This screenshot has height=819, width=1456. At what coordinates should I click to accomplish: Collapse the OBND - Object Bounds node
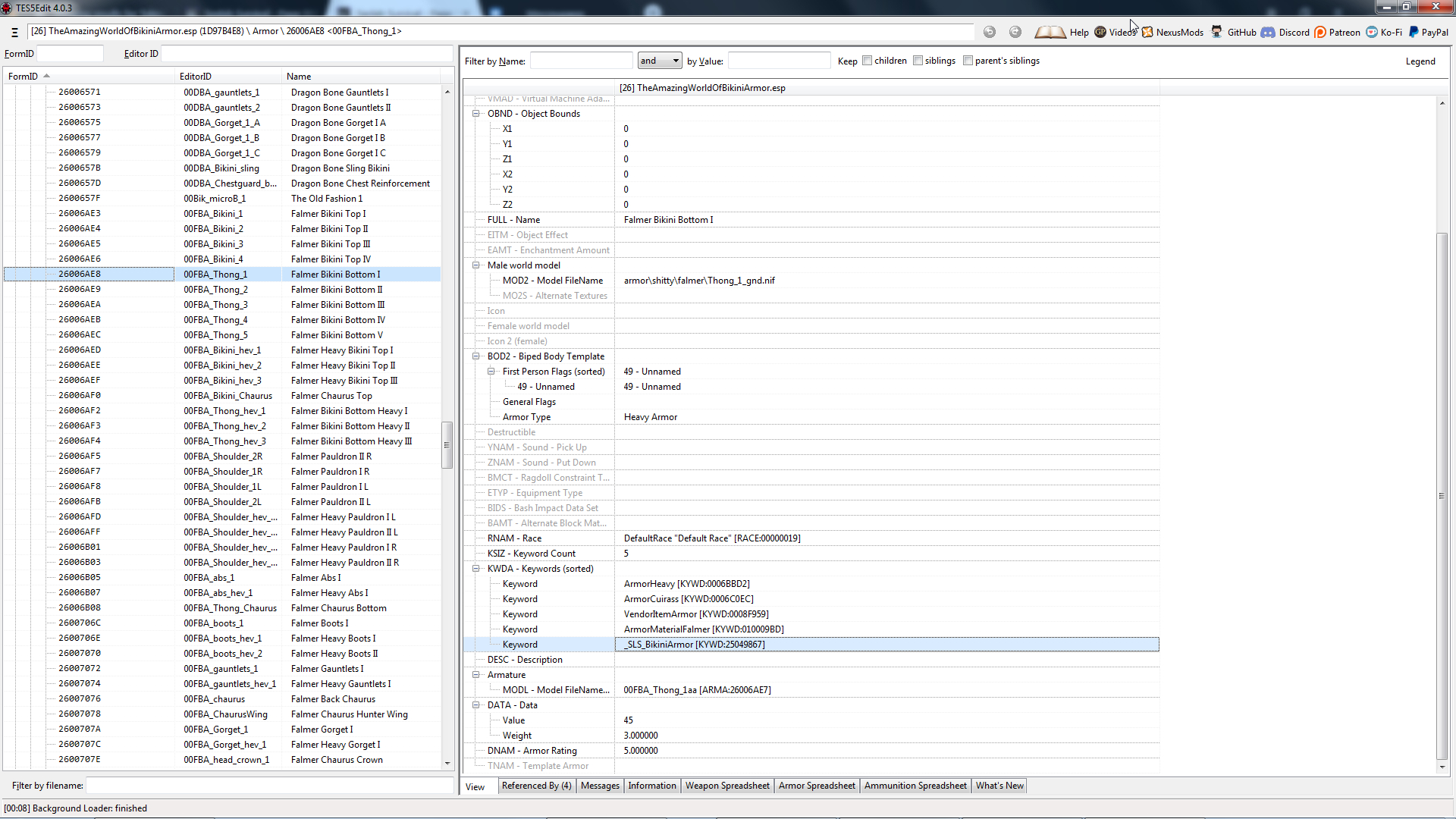point(476,114)
